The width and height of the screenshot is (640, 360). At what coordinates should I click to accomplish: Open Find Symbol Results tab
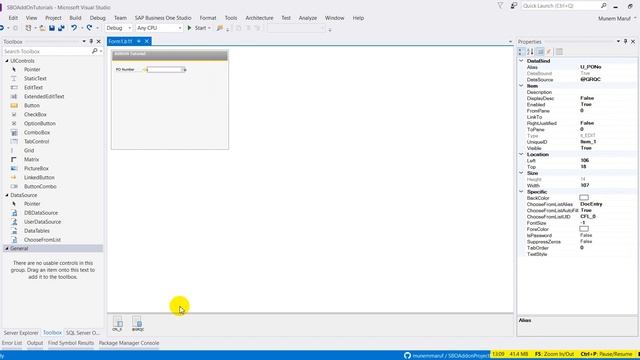point(71,343)
